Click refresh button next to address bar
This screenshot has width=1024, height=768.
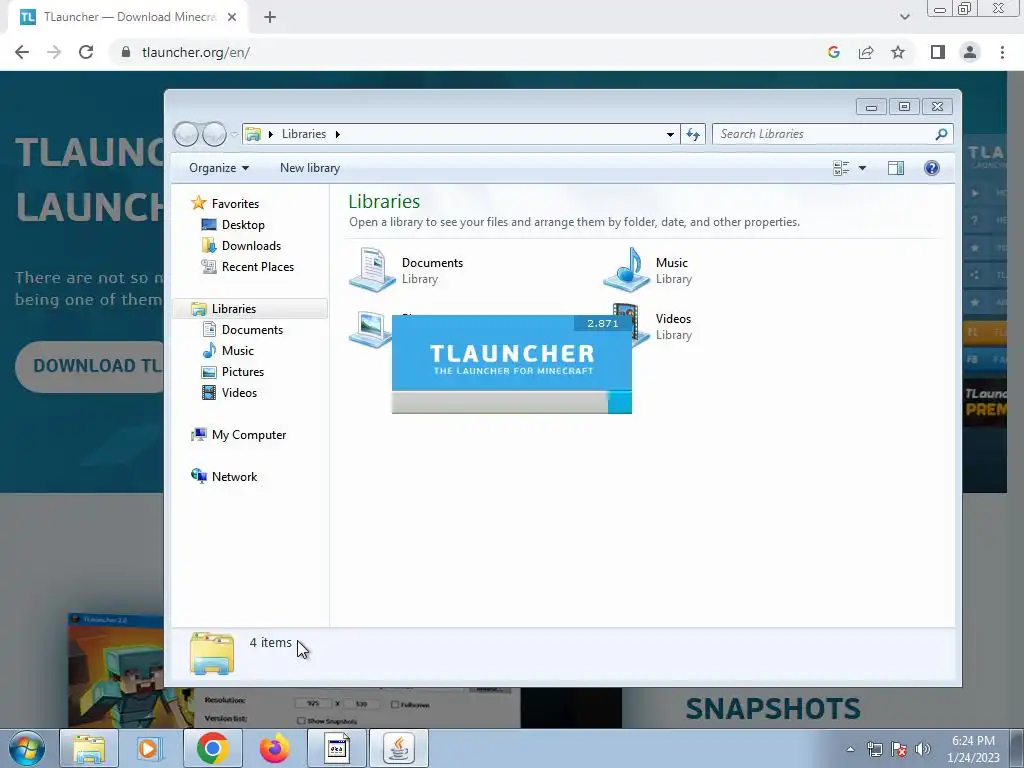[x=693, y=134]
